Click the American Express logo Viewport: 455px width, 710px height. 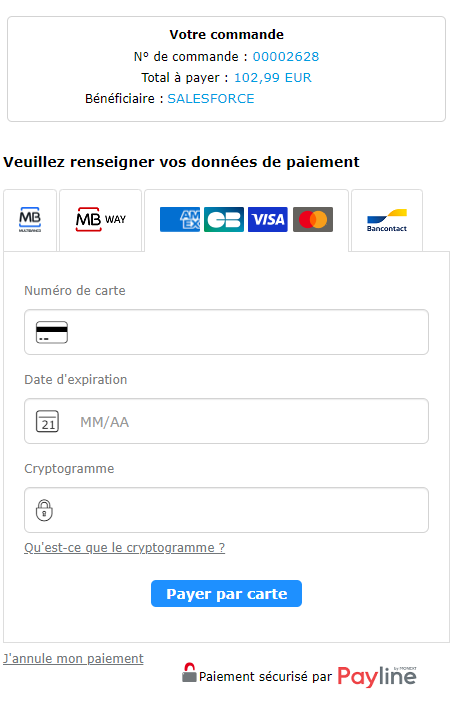(x=180, y=220)
